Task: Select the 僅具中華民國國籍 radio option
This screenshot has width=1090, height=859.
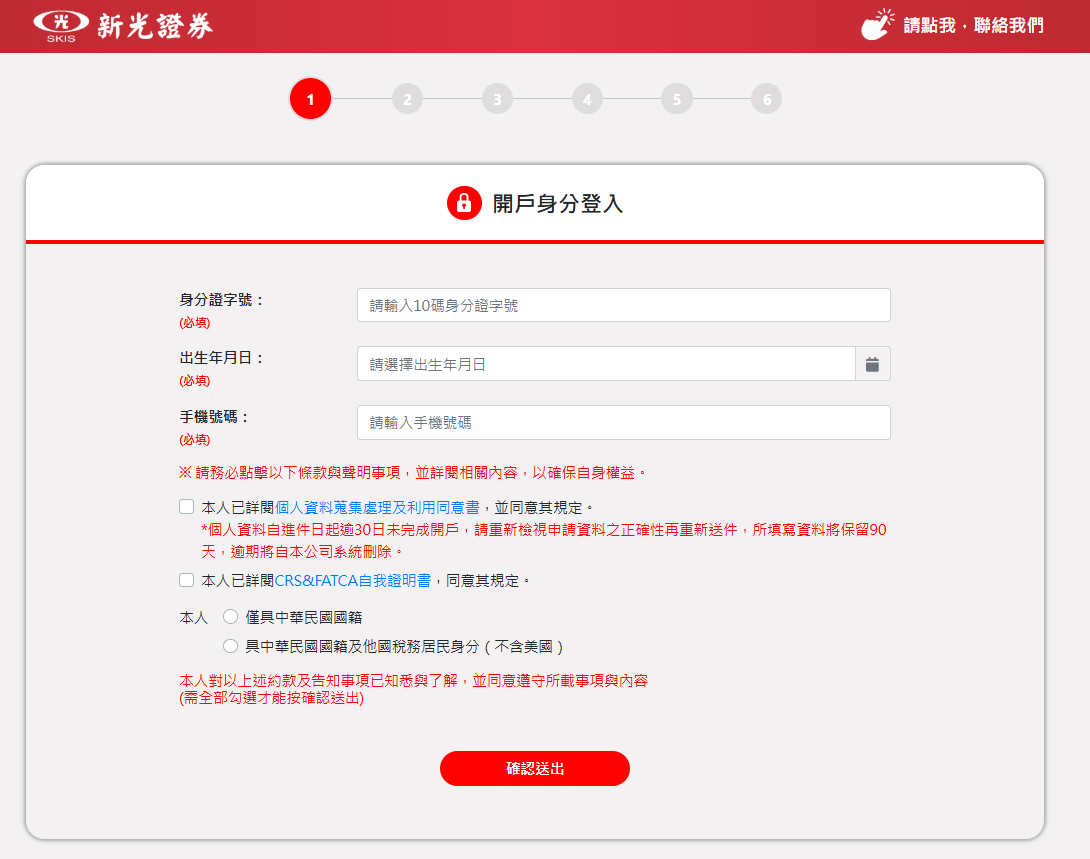Action: click(228, 617)
